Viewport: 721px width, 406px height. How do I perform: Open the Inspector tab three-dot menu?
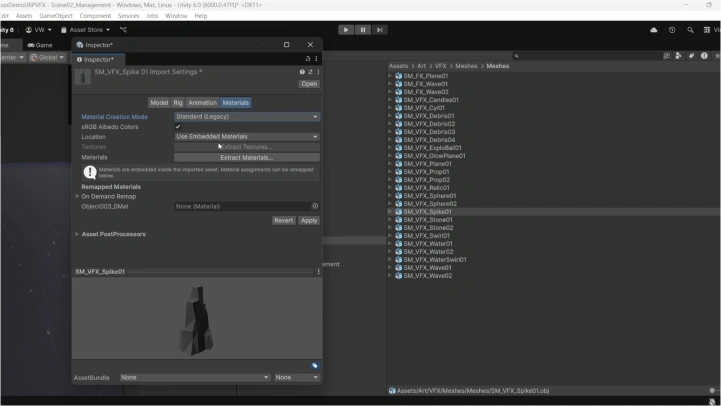316,59
